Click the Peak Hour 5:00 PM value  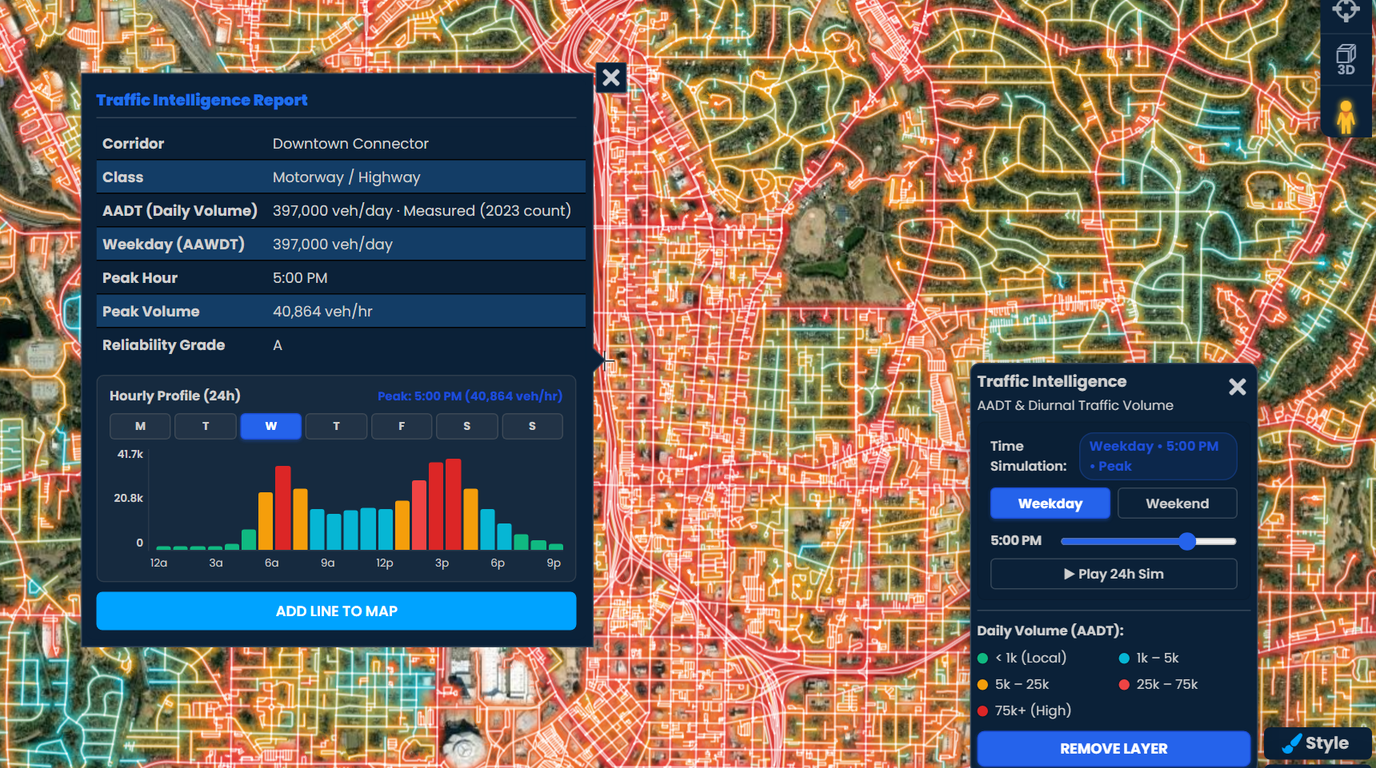pos(300,278)
